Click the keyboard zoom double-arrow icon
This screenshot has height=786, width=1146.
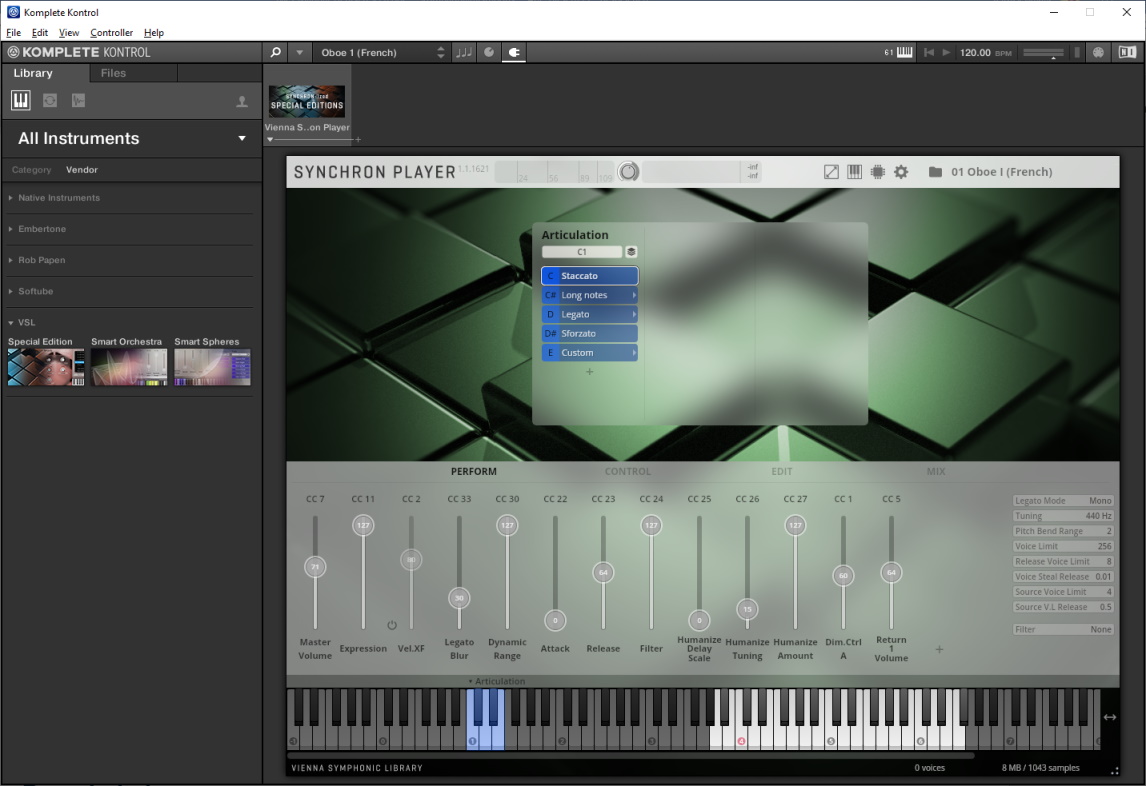coord(1109,717)
